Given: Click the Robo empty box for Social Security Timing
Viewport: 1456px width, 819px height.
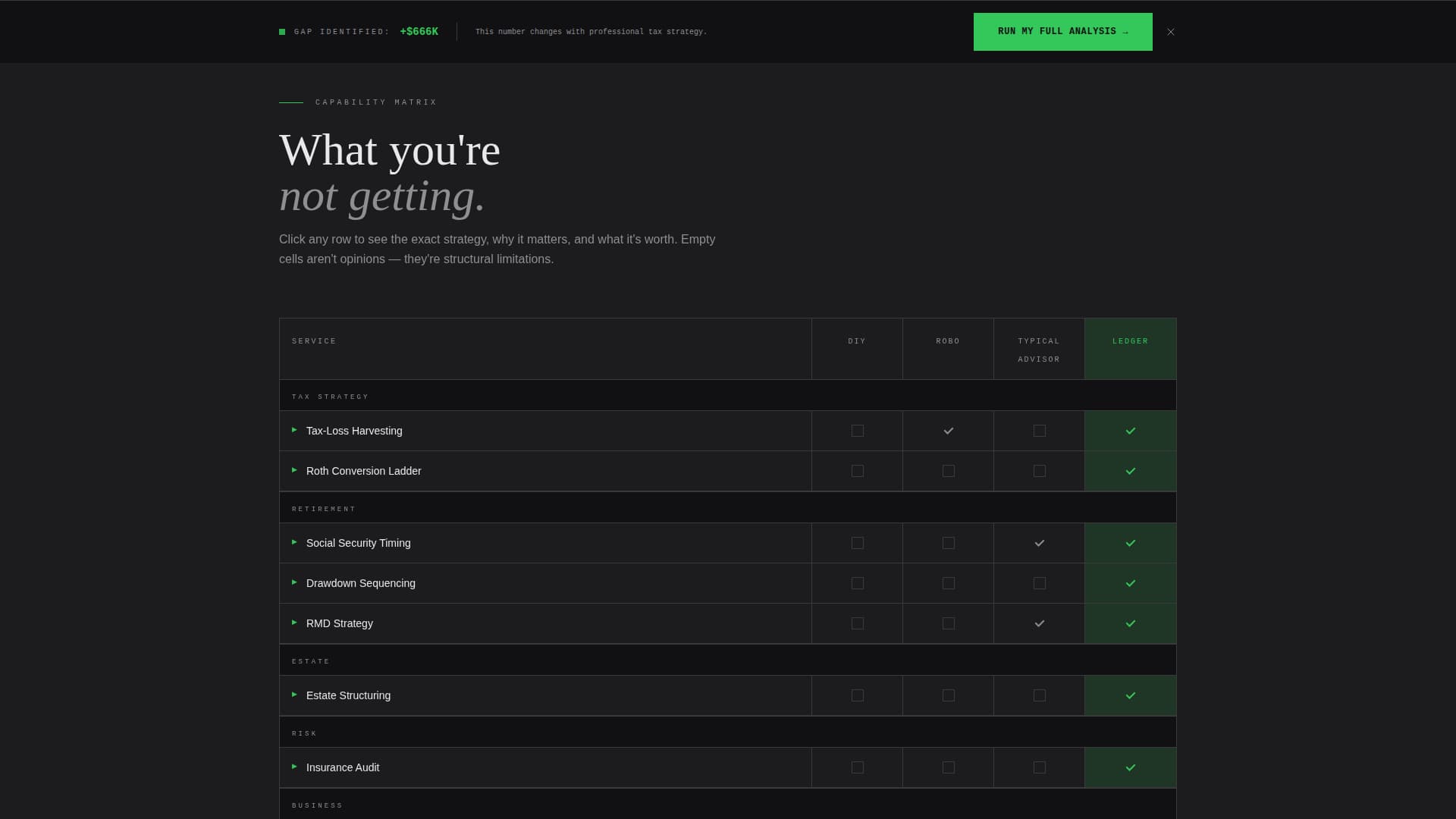Looking at the screenshot, I should click(948, 543).
